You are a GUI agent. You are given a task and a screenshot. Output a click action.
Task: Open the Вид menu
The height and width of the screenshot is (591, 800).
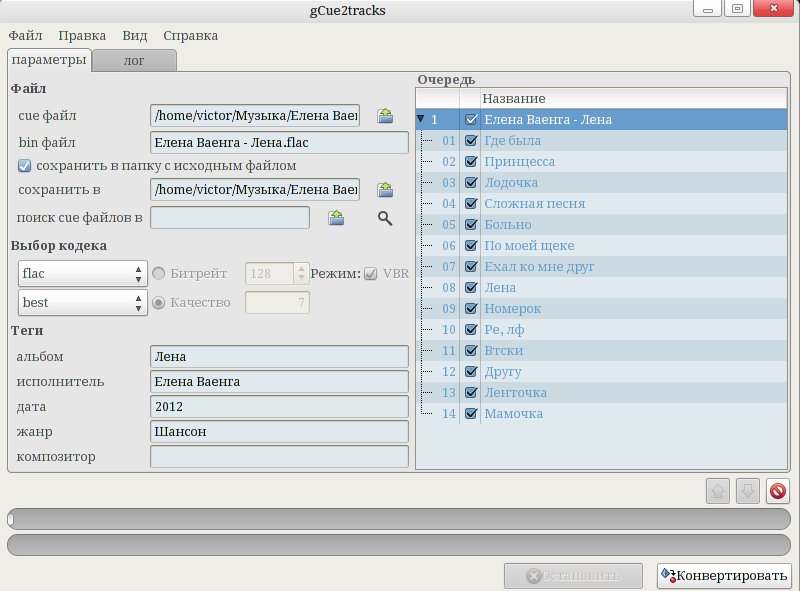point(135,36)
